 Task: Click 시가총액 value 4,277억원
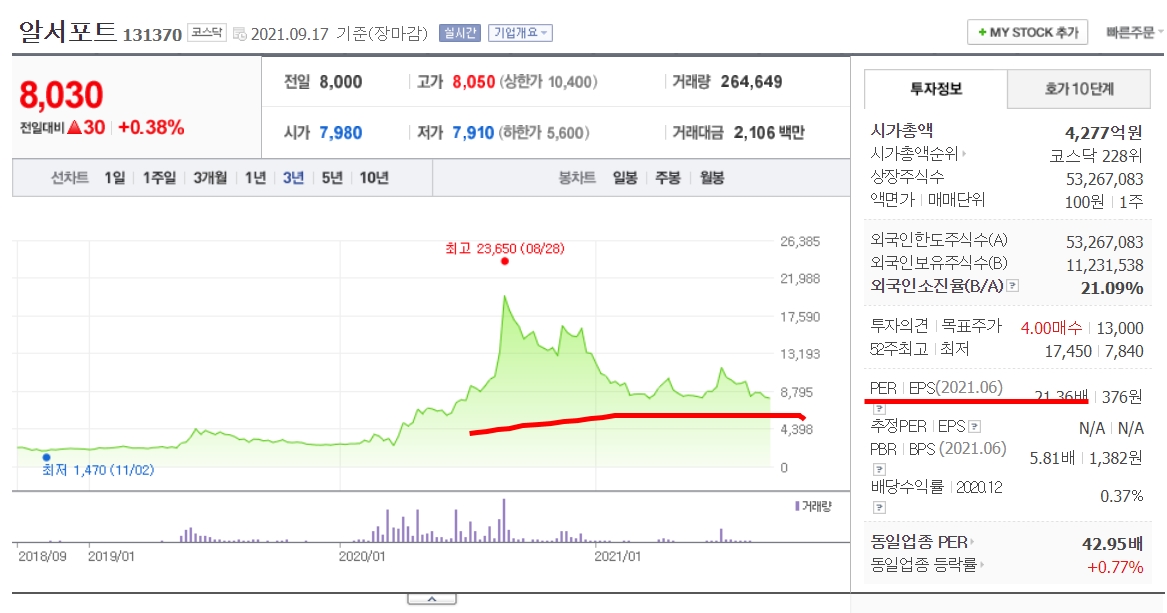1103,132
